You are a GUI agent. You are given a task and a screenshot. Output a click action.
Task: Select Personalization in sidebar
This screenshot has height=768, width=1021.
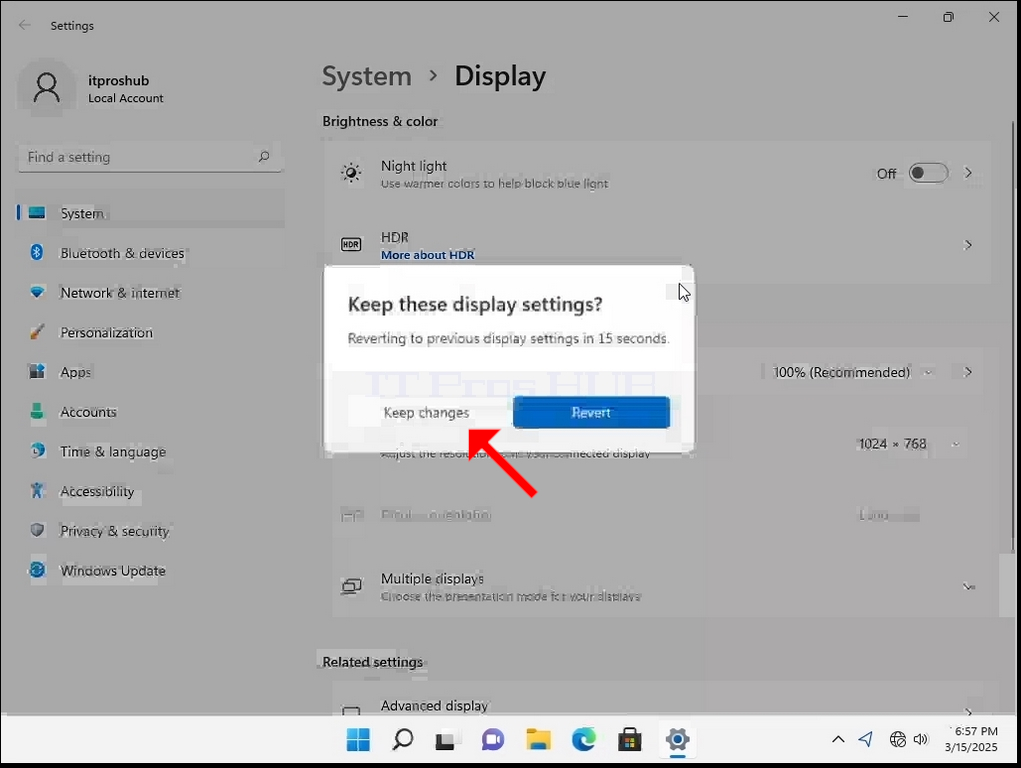coord(151,332)
